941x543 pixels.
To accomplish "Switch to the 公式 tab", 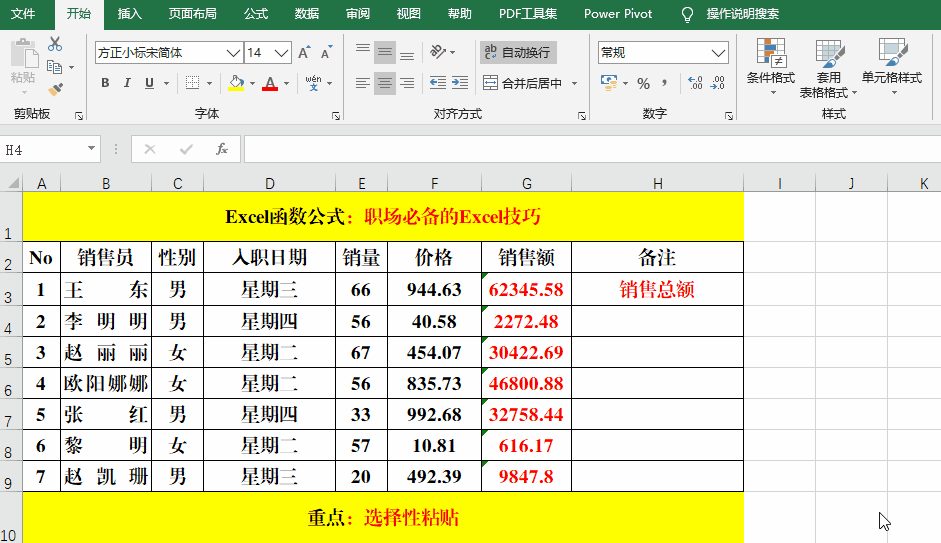I will (x=256, y=14).
